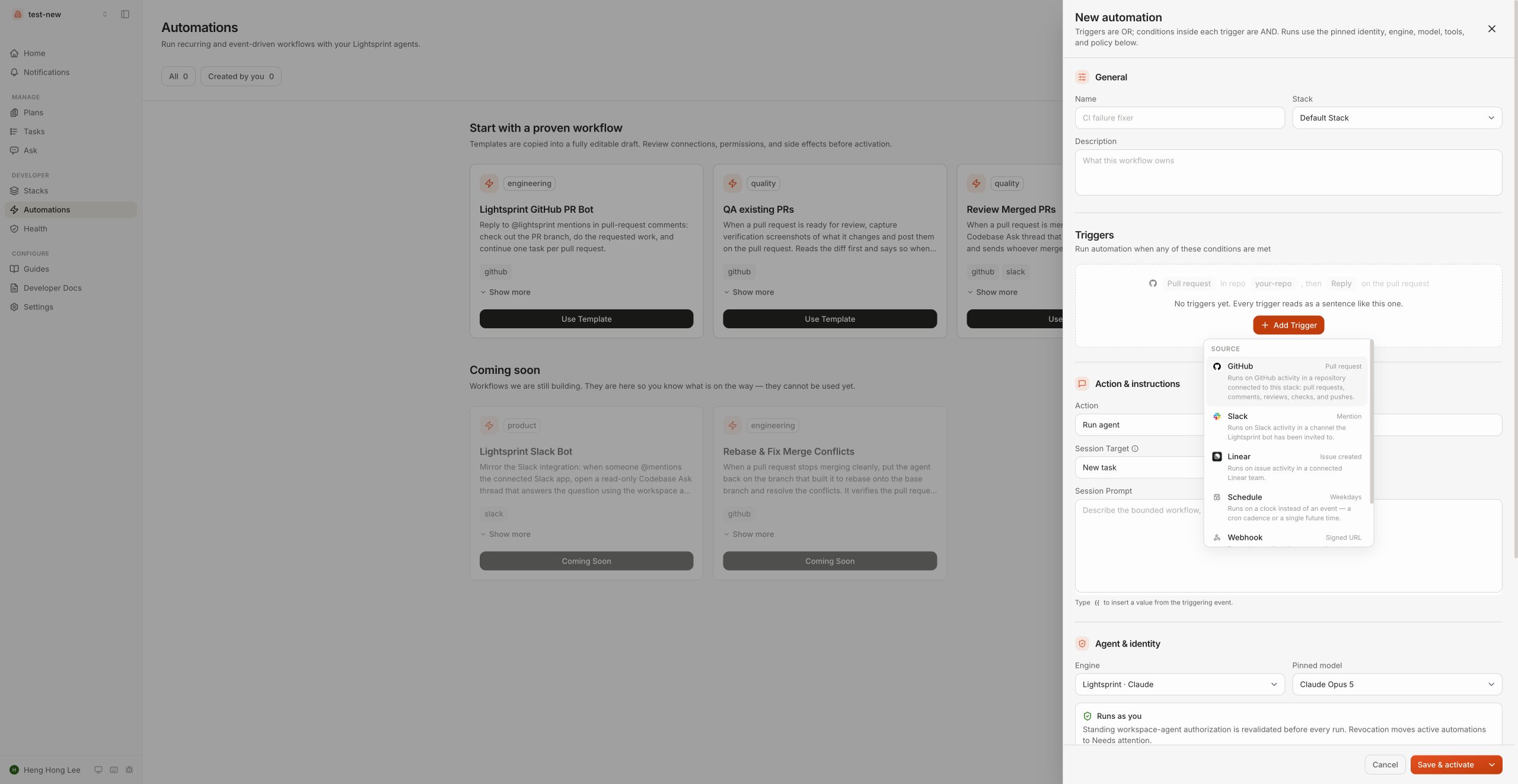Open the Lightsprint · Claude engine dropdown
The width and height of the screenshot is (1518, 784).
click(1179, 684)
